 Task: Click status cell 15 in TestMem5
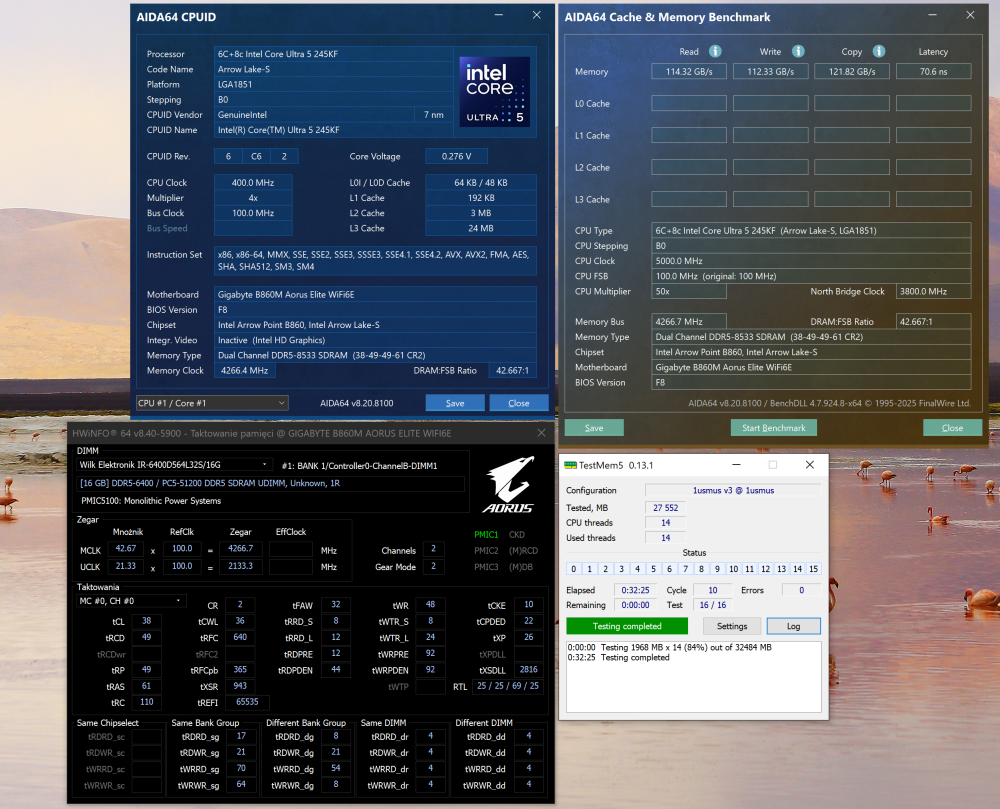(814, 569)
